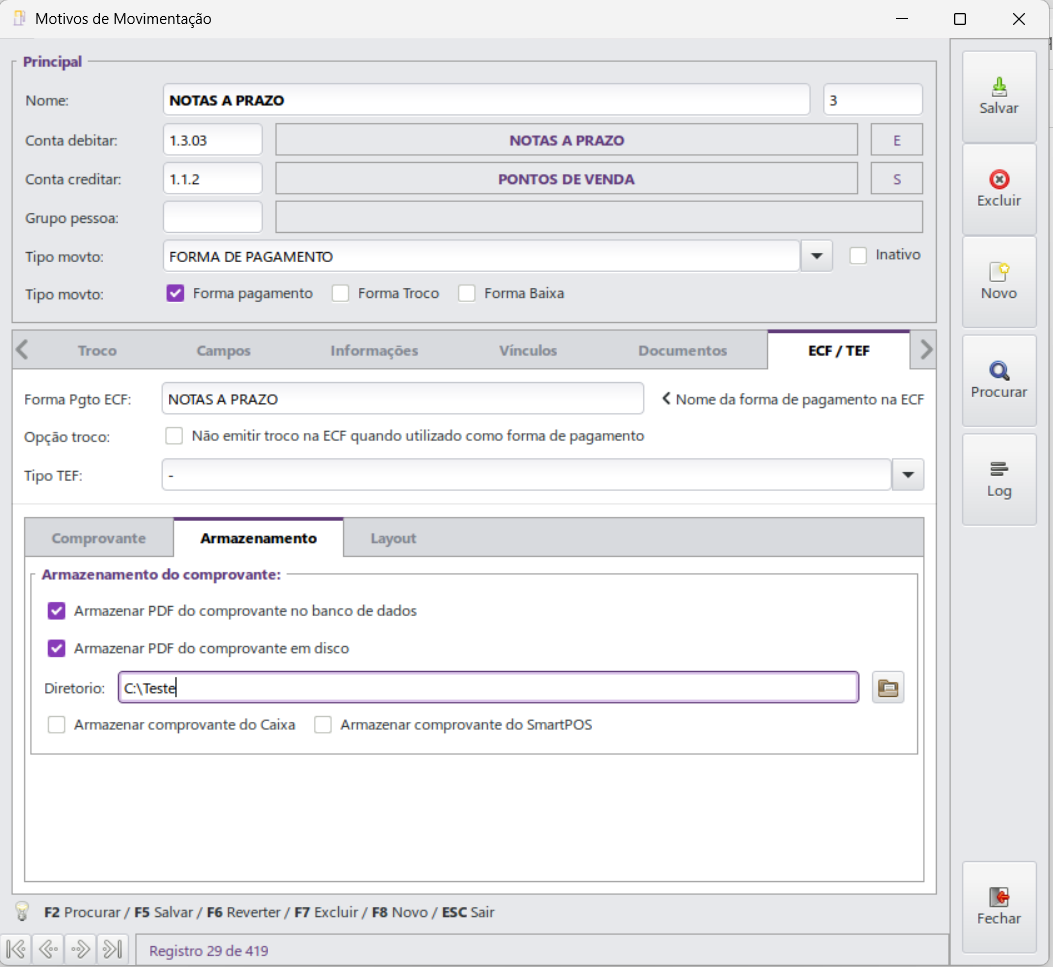Click the F2 Procurar shortcut text

[x=82, y=912]
